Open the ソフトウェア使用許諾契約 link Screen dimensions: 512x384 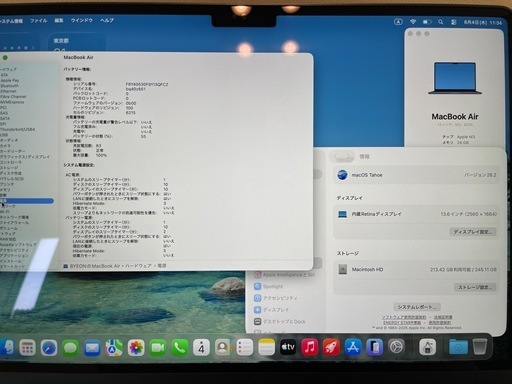click(x=404, y=317)
